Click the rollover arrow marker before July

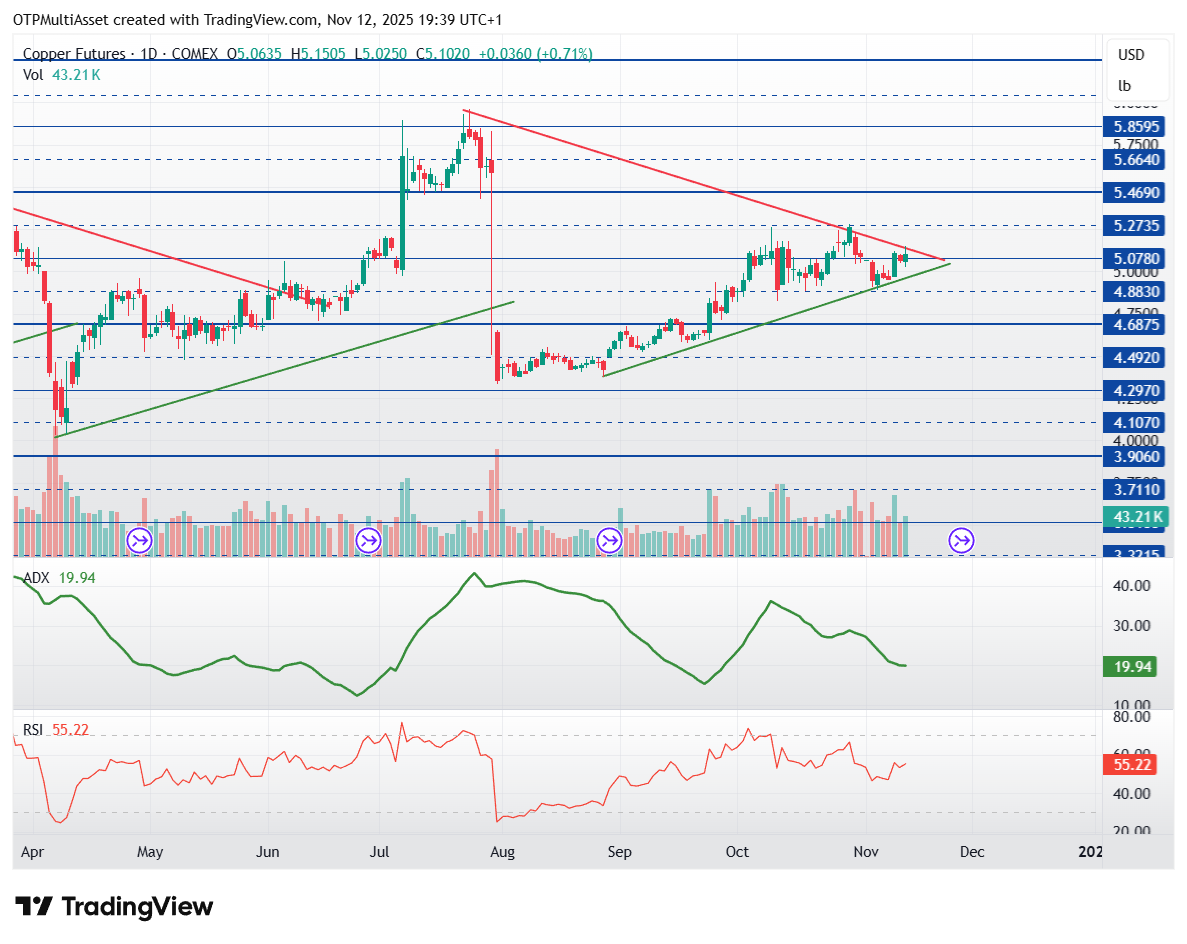coord(369,541)
